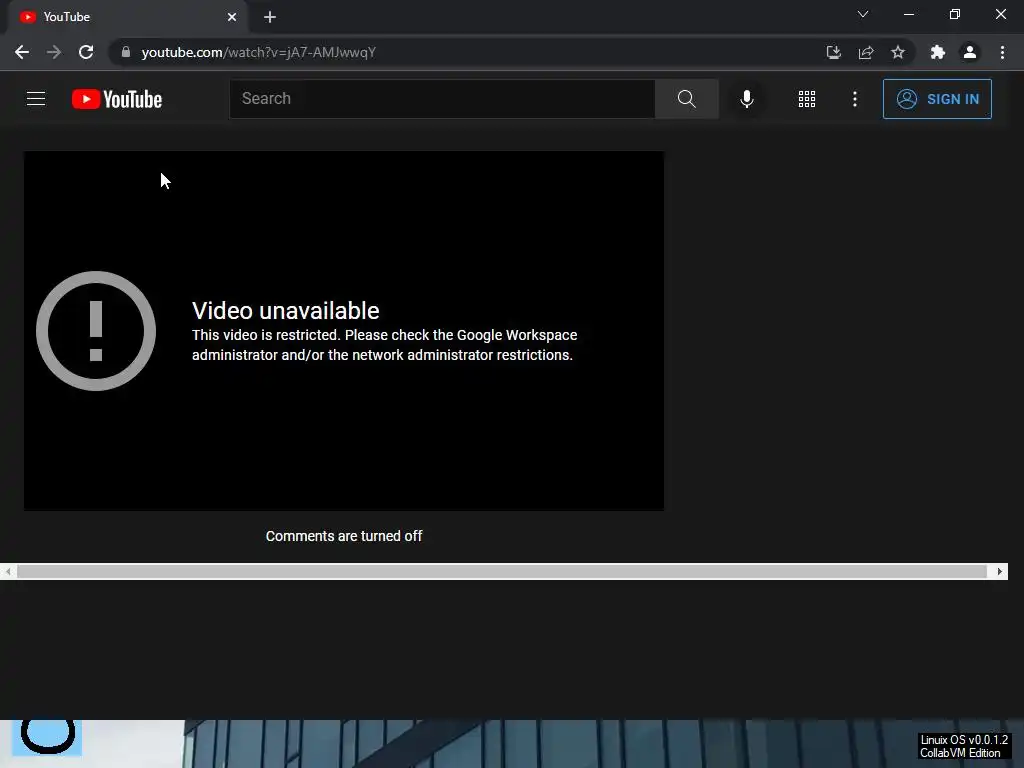Close the YouTube tab
1024x768 pixels.
pyautogui.click(x=232, y=17)
